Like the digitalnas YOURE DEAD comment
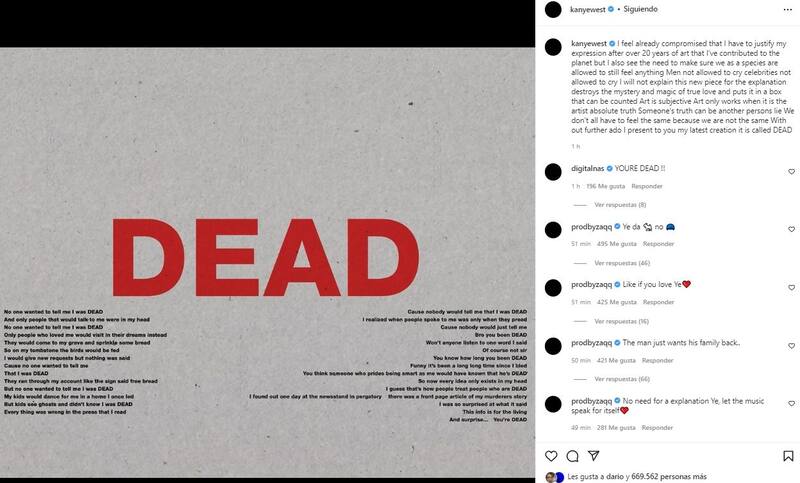800x483 pixels. 791,171
